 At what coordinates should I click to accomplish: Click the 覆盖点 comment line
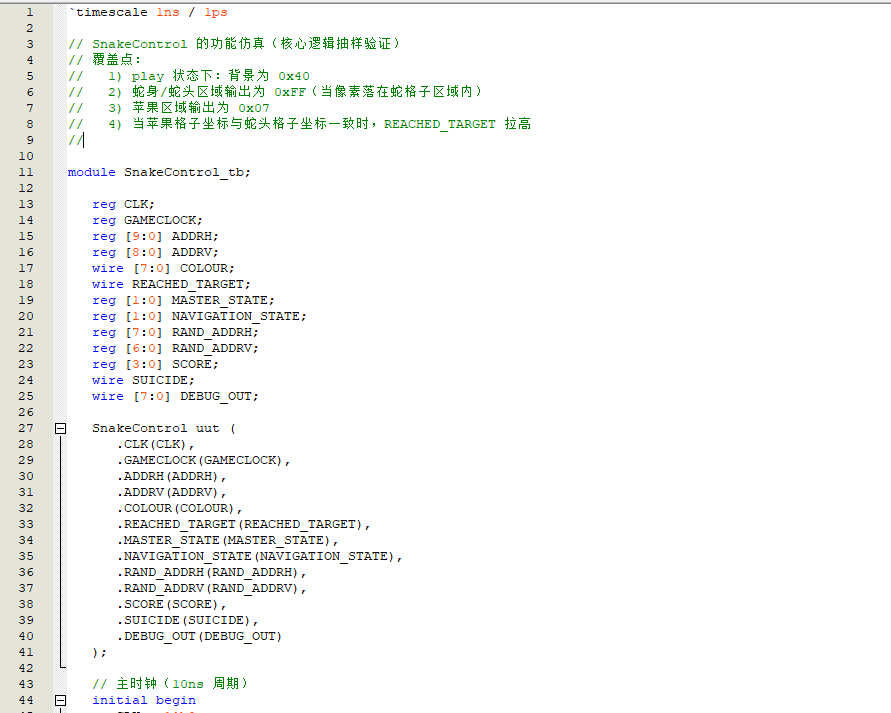click(x=105, y=60)
